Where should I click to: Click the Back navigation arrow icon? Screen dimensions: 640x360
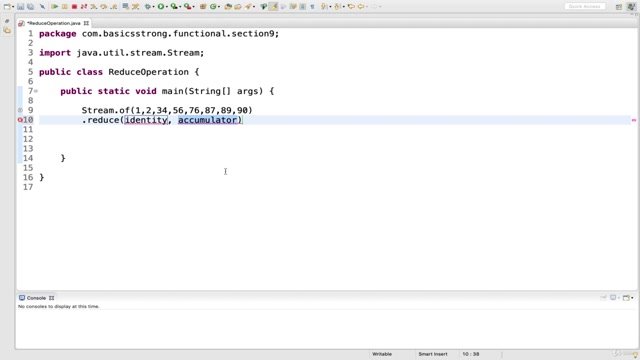[x=361, y=7]
